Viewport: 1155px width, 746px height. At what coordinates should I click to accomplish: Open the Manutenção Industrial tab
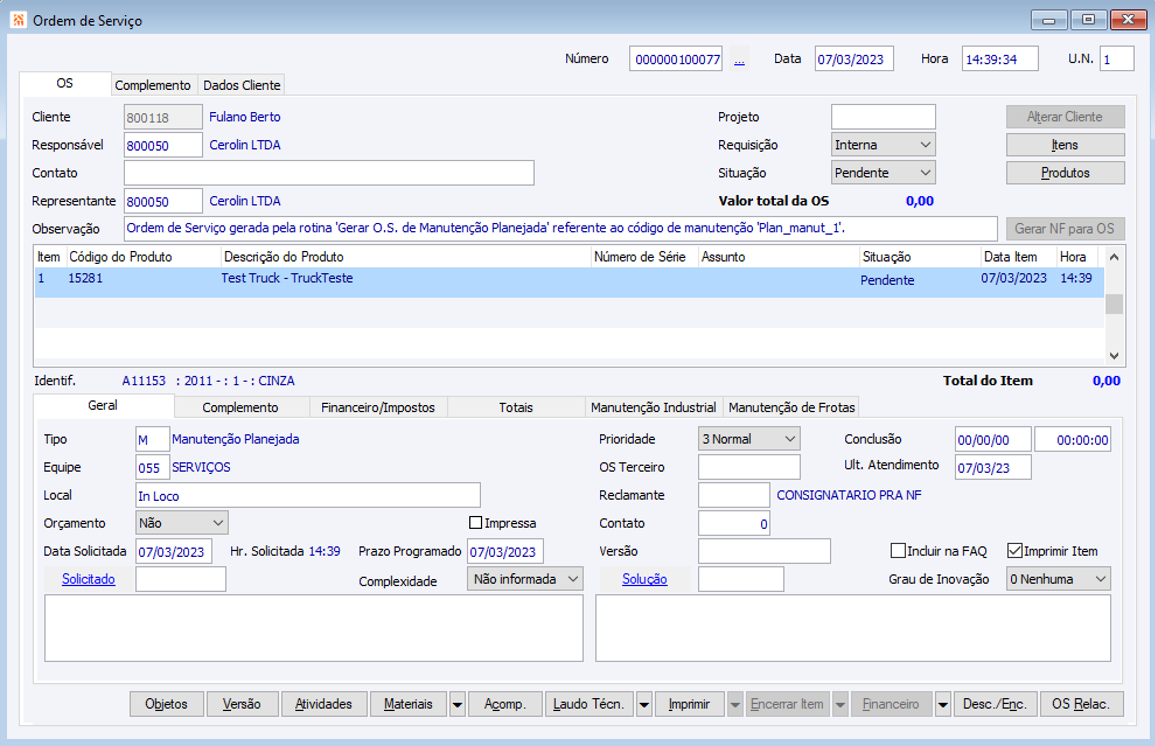[x=653, y=407]
